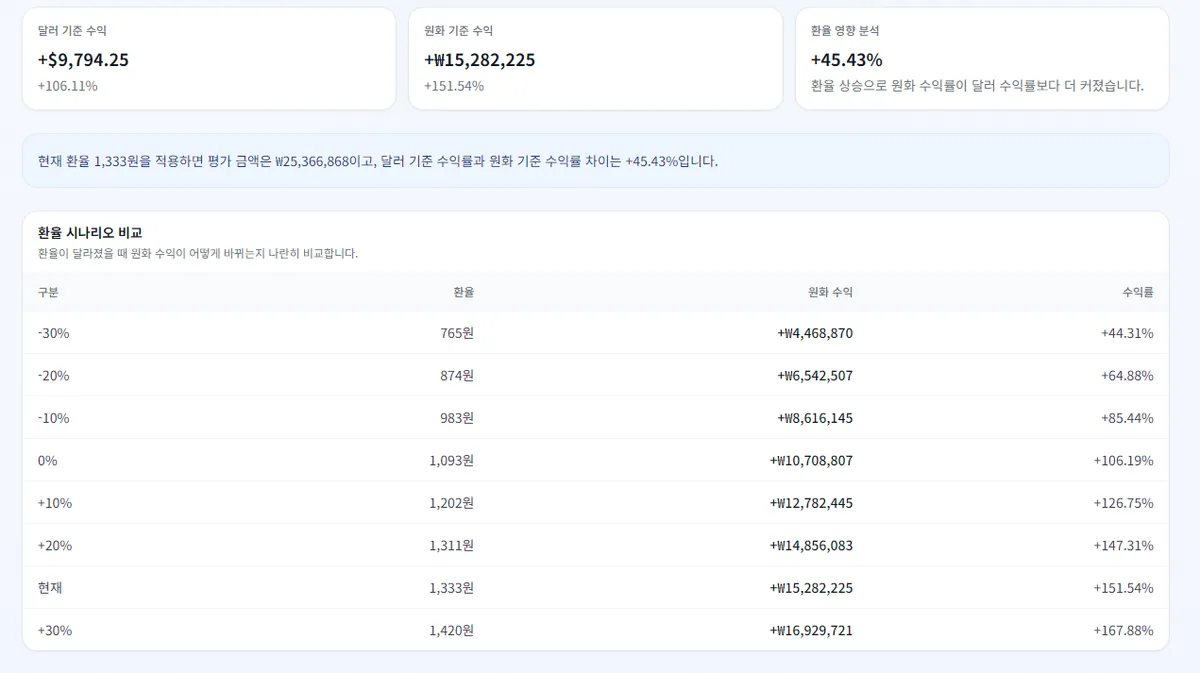Click the +44.31% return cell
Screen dimensions: 1200x673
[x=1127, y=333]
